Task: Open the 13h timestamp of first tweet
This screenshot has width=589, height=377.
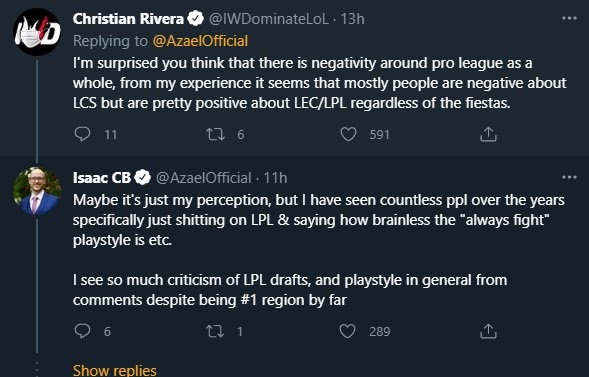Action: coord(352,19)
